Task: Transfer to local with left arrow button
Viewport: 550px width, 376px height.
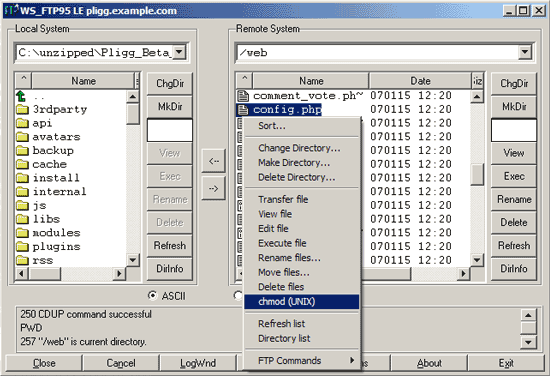Action: (214, 161)
